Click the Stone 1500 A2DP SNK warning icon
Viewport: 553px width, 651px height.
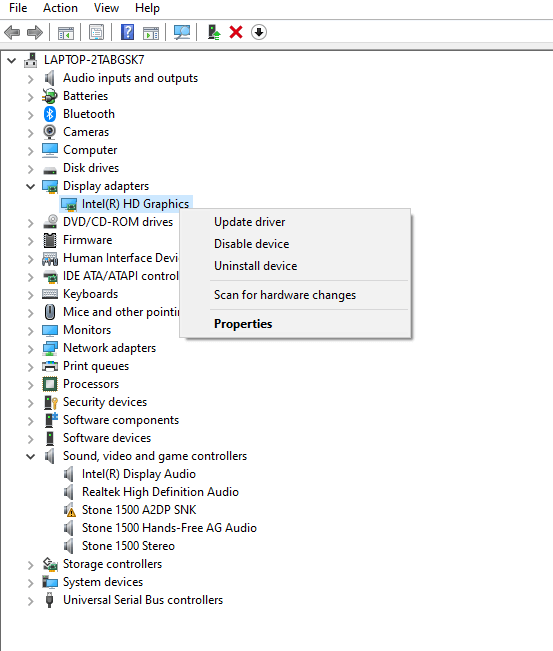69,510
